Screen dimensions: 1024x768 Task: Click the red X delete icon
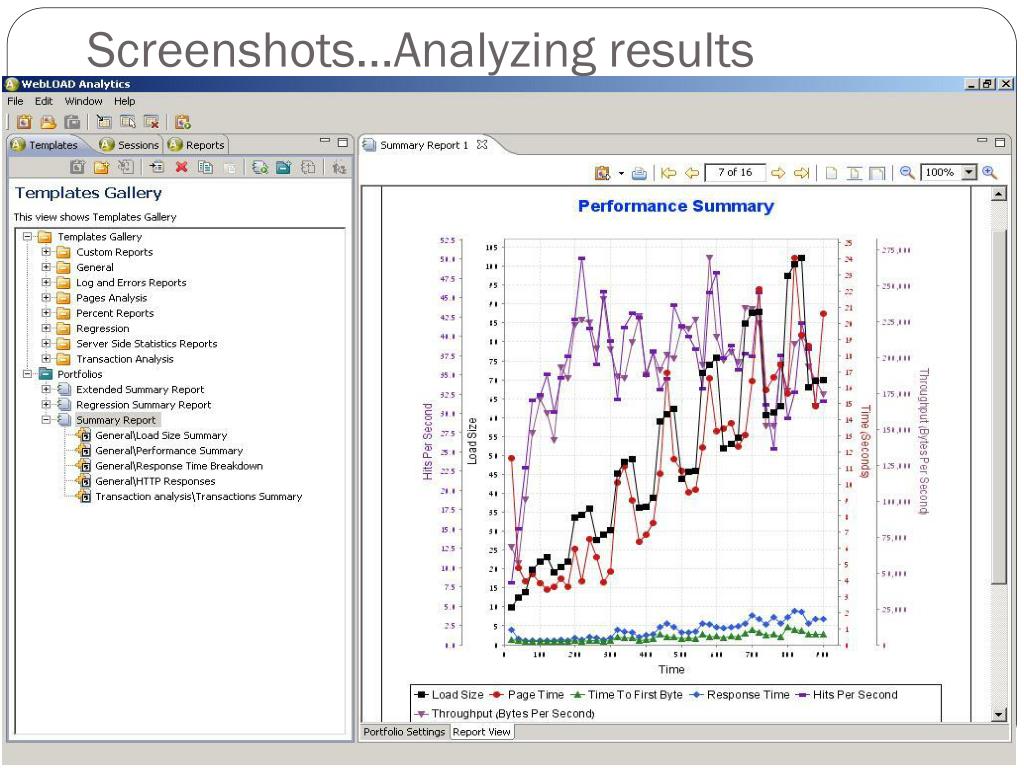182,167
